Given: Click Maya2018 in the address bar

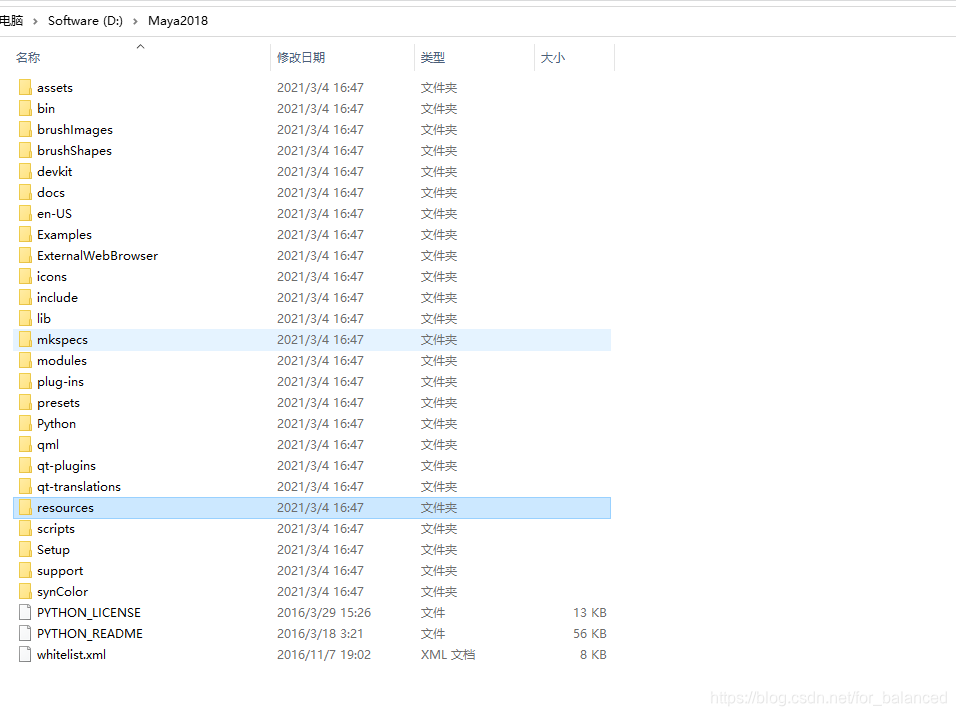Looking at the screenshot, I should 178,21.
